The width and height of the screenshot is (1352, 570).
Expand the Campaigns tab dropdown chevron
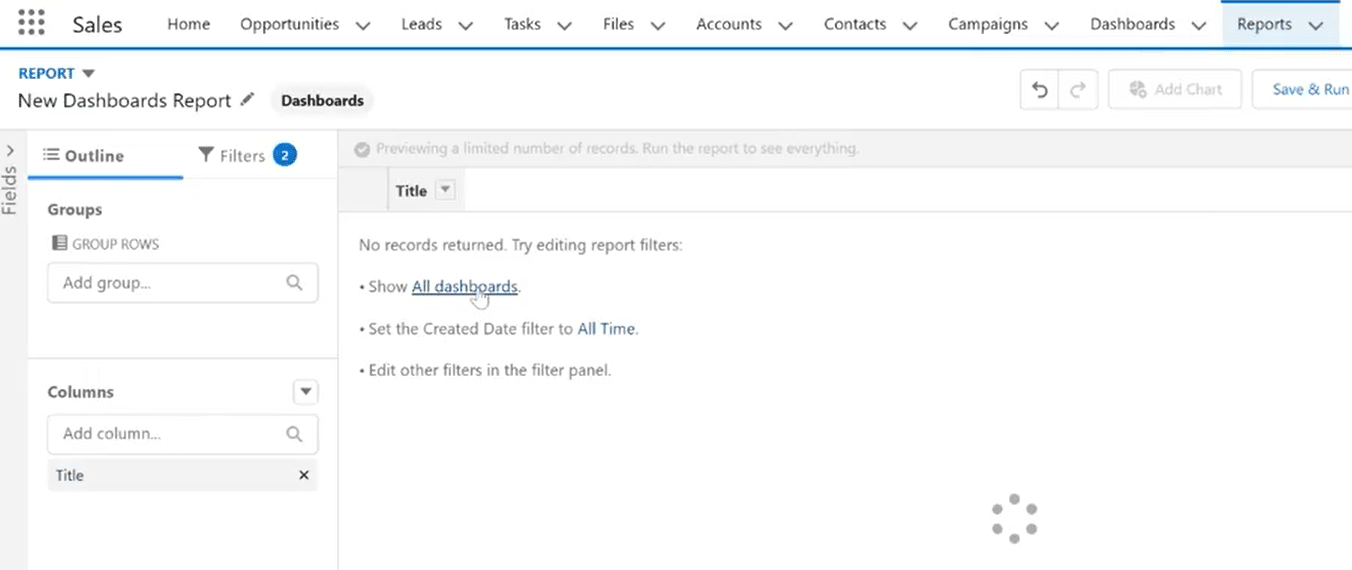pyautogui.click(x=1052, y=25)
